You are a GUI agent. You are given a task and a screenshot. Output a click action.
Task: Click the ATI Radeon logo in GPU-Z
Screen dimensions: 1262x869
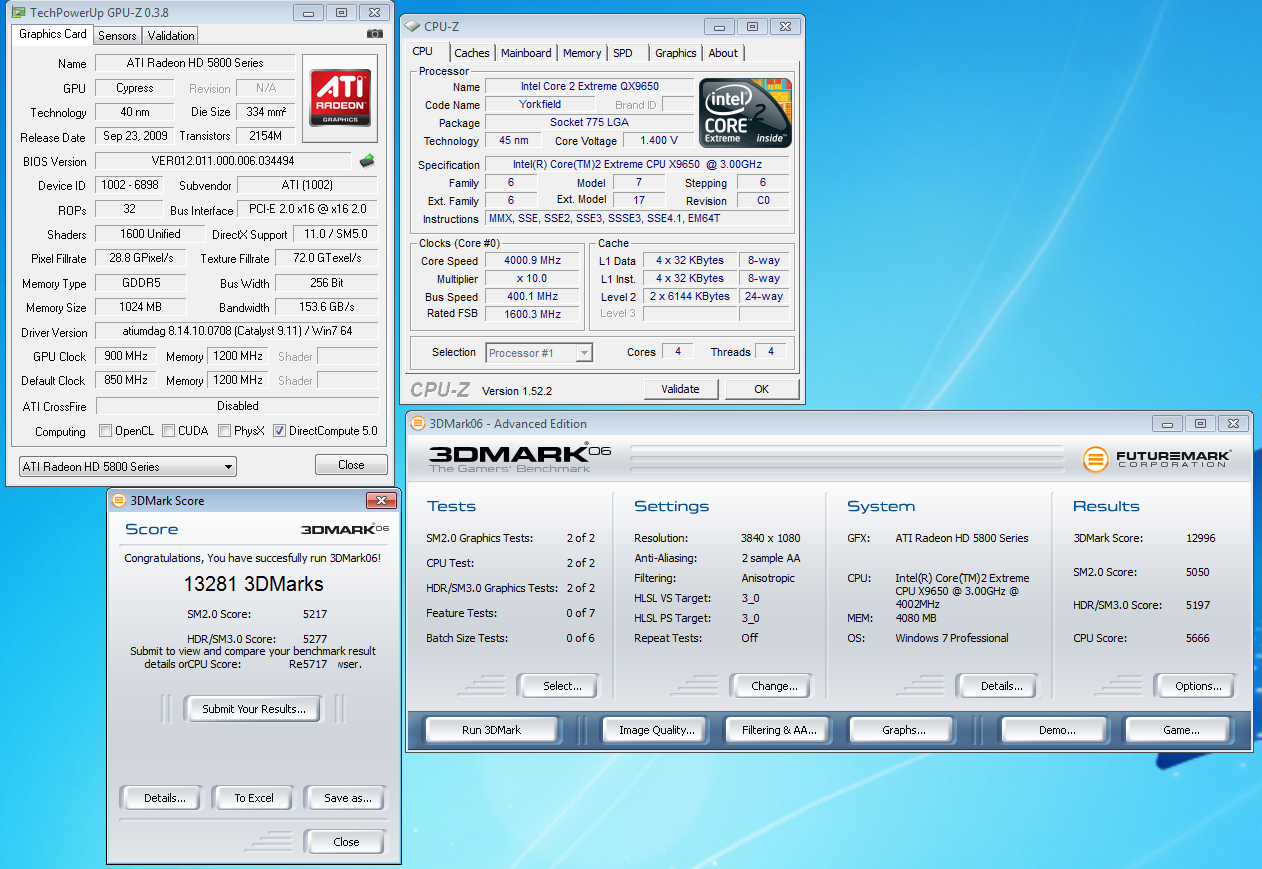[340, 96]
